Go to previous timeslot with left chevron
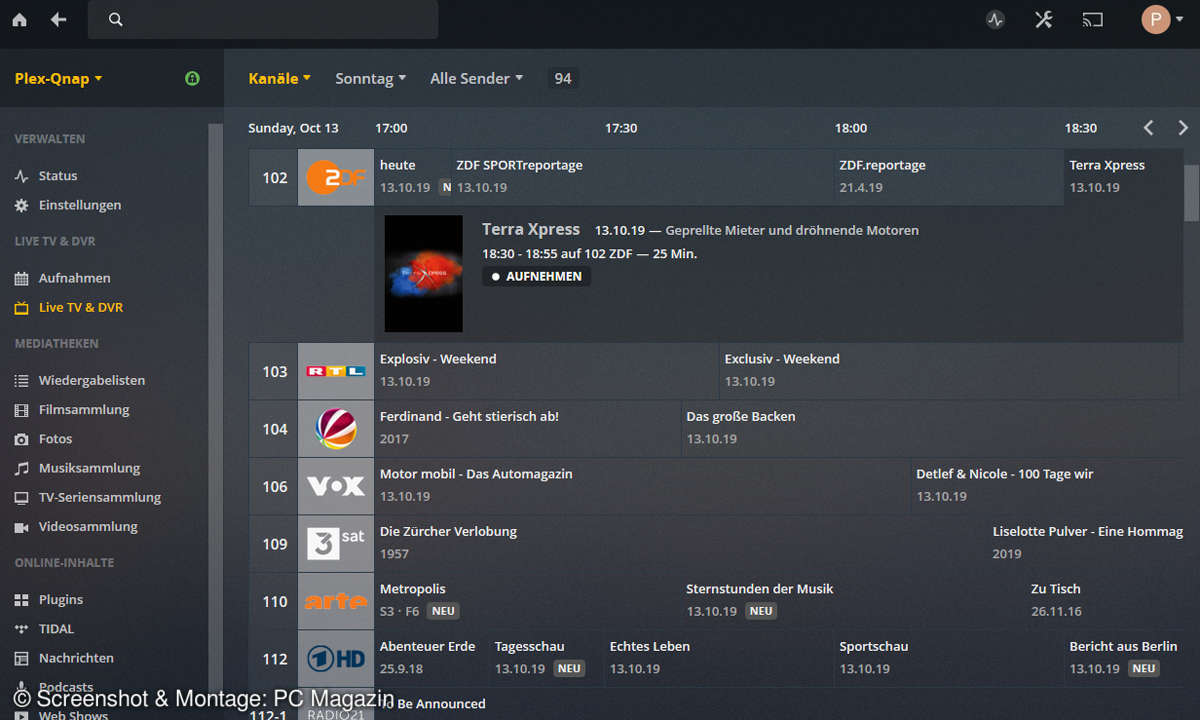1200x720 pixels. [1148, 127]
